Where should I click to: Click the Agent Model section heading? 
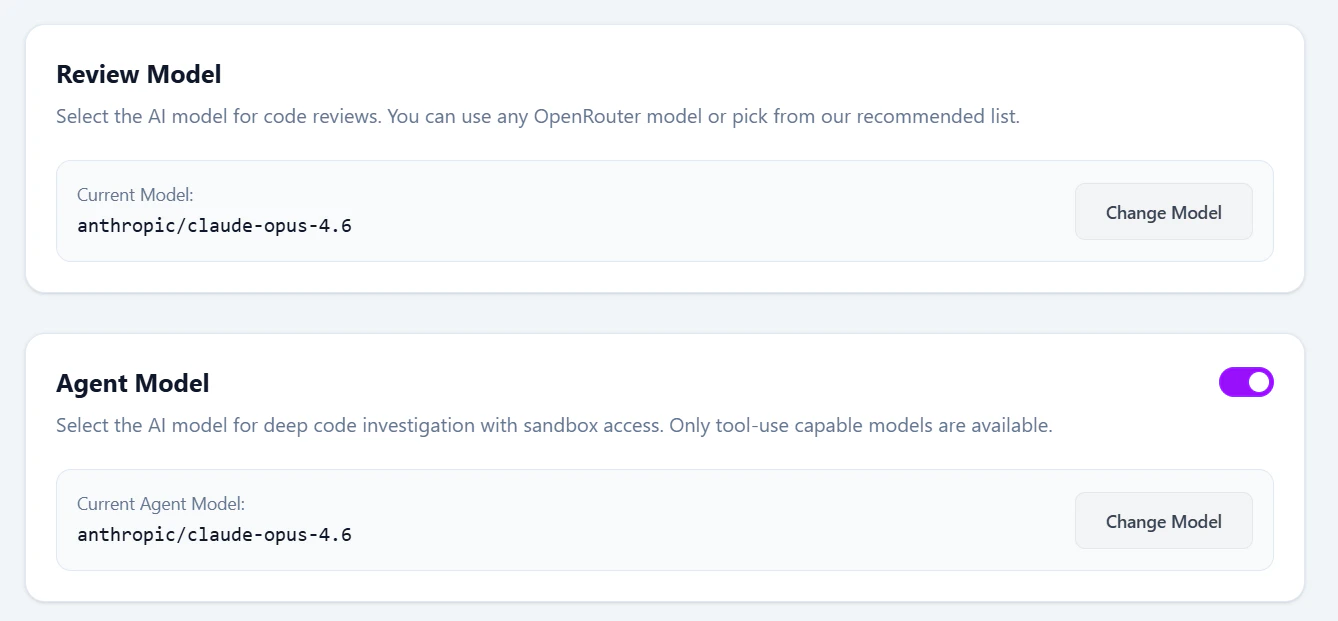(132, 383)
